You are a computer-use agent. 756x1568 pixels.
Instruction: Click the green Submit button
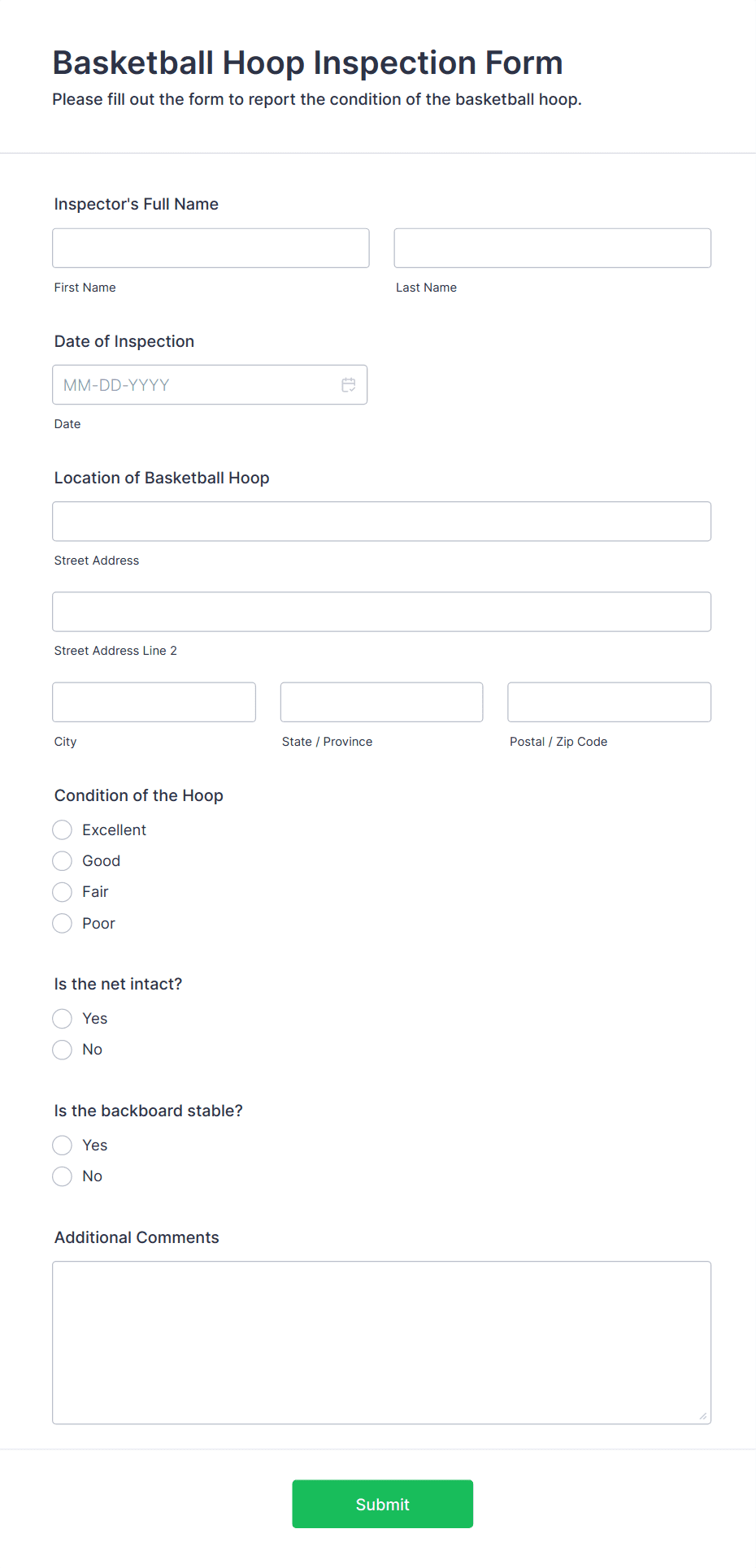(x=383, y=1504)
